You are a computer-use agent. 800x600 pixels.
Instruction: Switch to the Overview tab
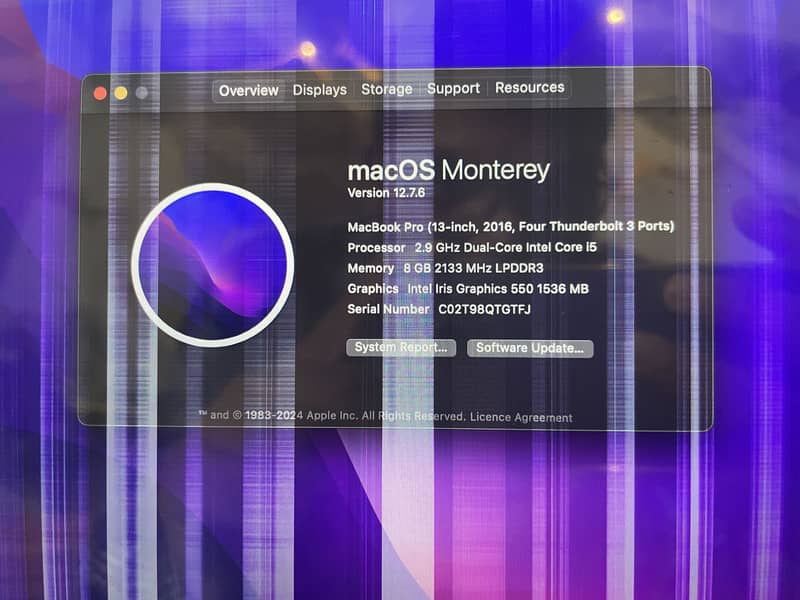[x=248, y=91]
